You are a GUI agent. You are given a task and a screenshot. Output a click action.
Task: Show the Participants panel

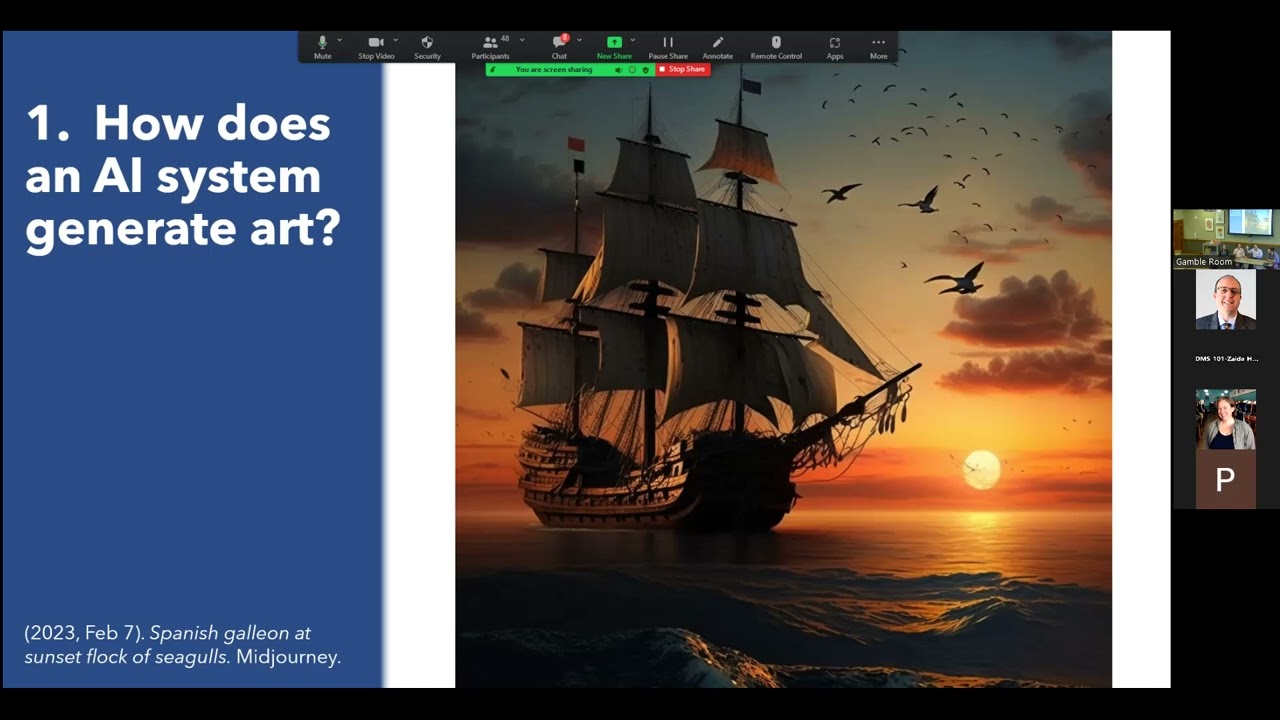(x=490, y=47)
